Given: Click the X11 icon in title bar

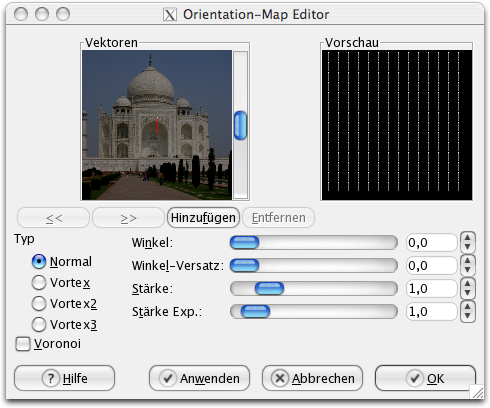Looking at the screenshot, I should pos(170,15).
